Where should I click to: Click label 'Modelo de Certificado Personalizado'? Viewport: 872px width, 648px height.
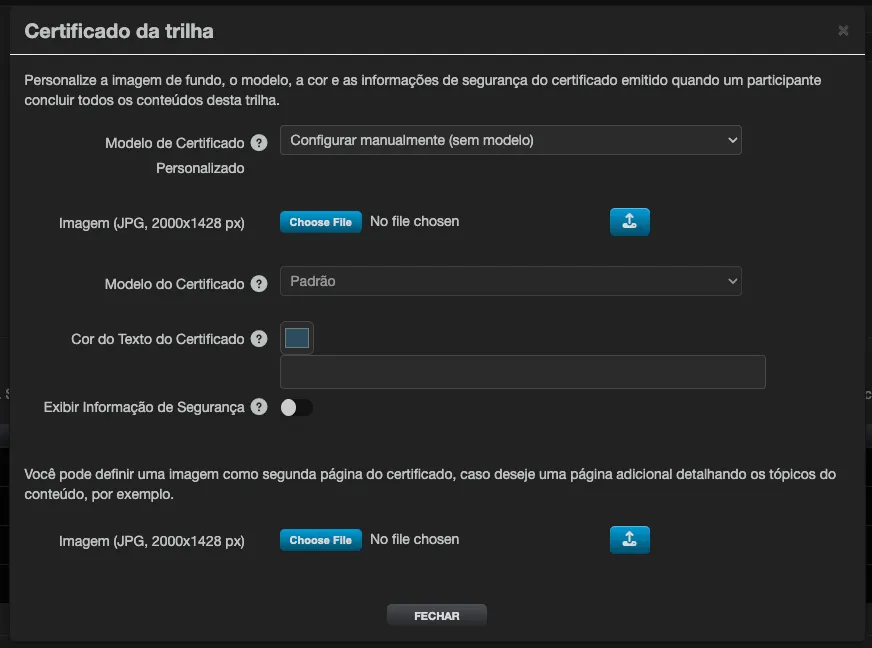(175, 155)
